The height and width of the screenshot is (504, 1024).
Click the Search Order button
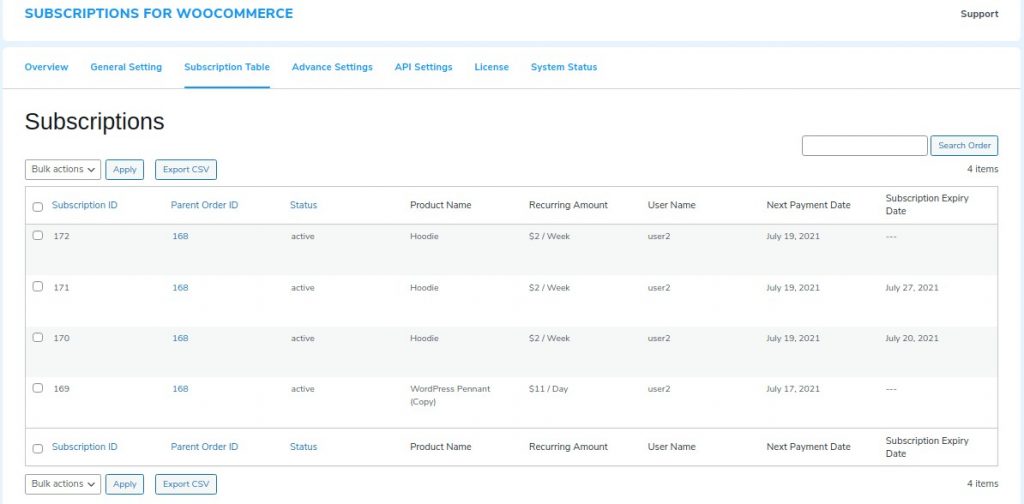pos(964,146)
